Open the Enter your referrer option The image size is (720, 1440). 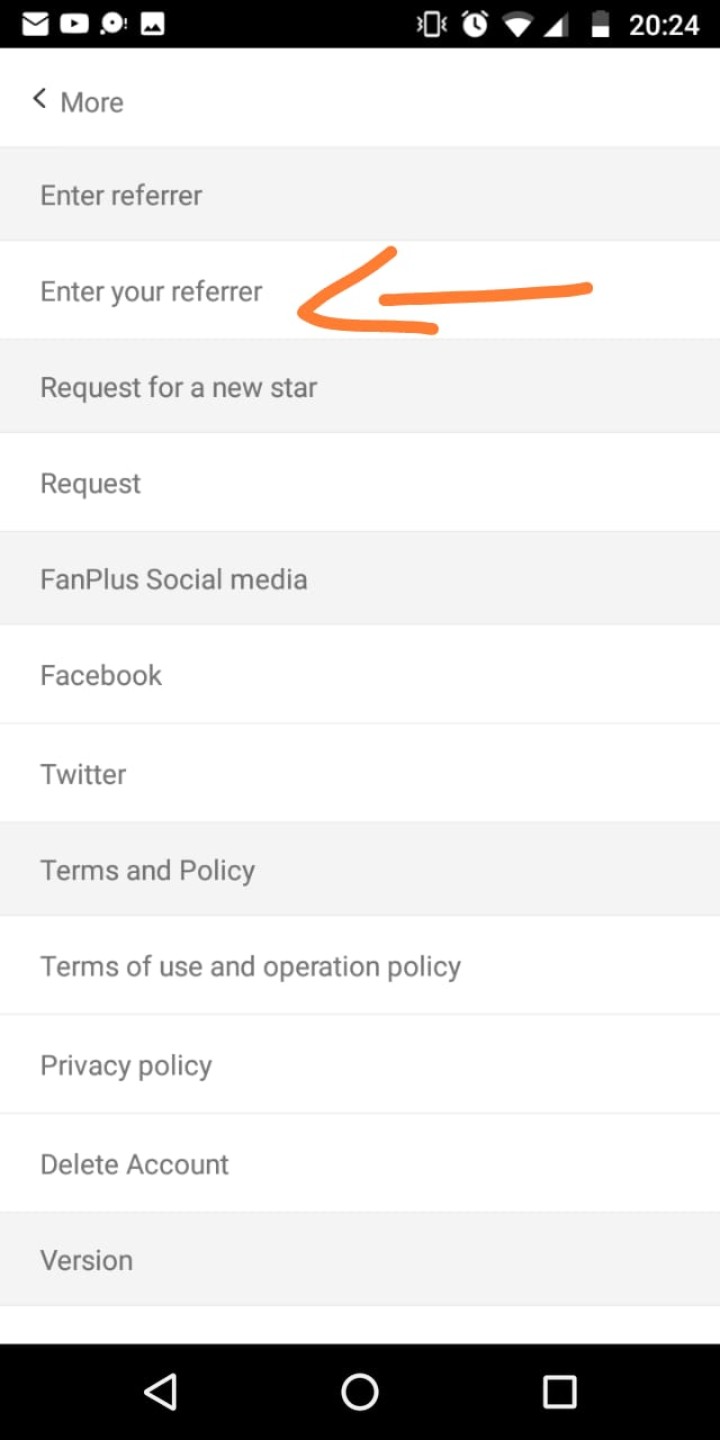coord(151,291)
